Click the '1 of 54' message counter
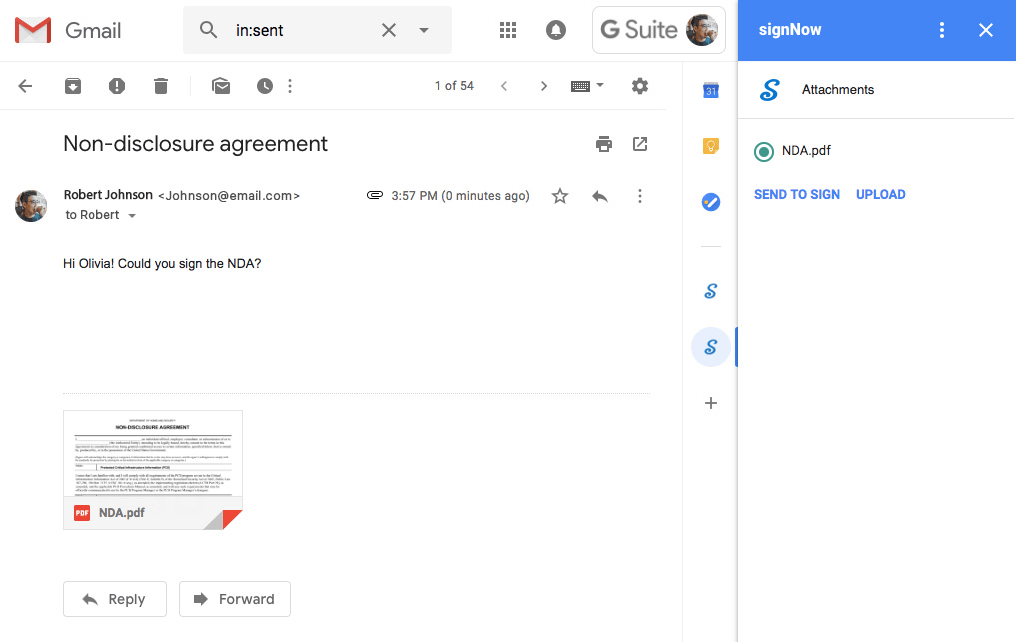Screen dimensions: 1016x642 pyautogui.click(x=454, y=86)
